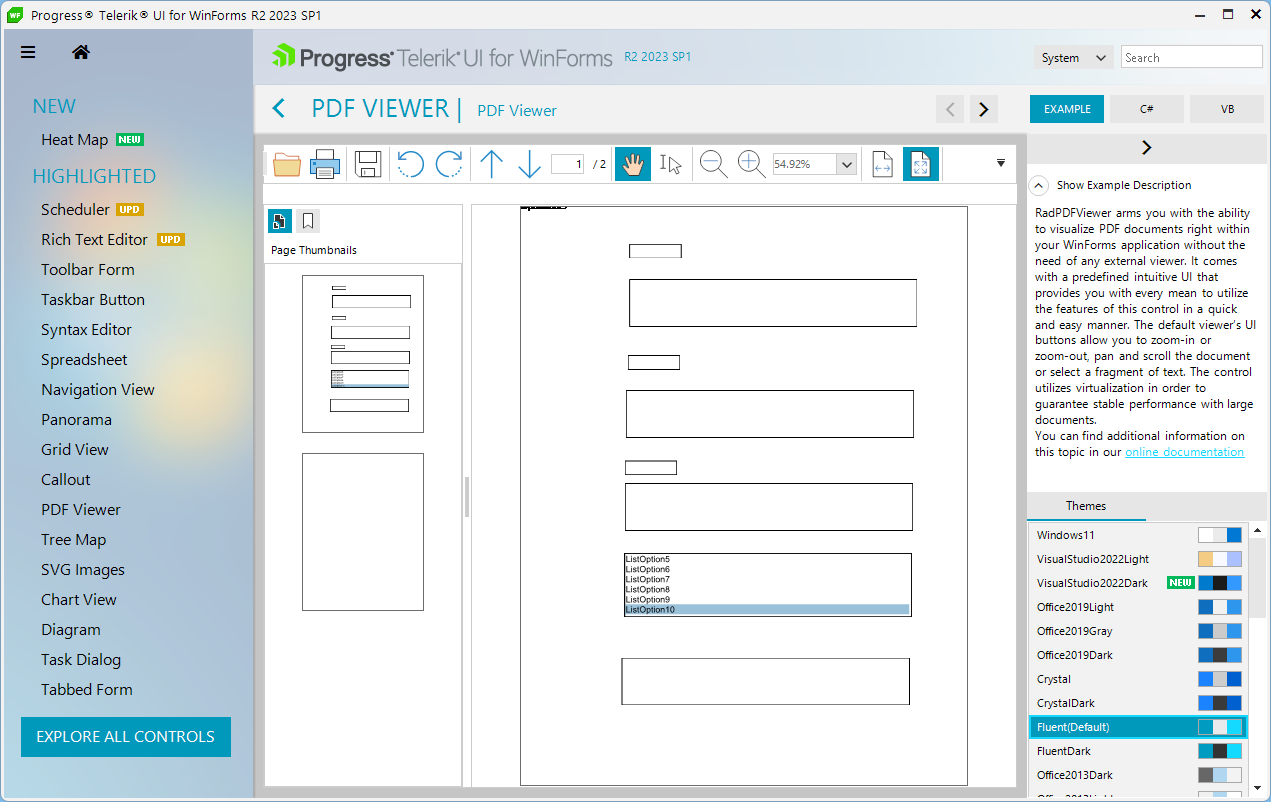Go to previous example button
Viewport: 1271px width, 802px height.
click(950, 109)
